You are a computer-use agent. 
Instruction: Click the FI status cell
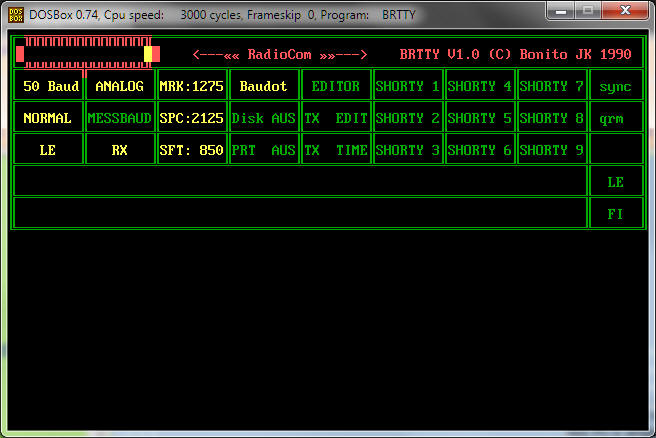pos(616,213)
